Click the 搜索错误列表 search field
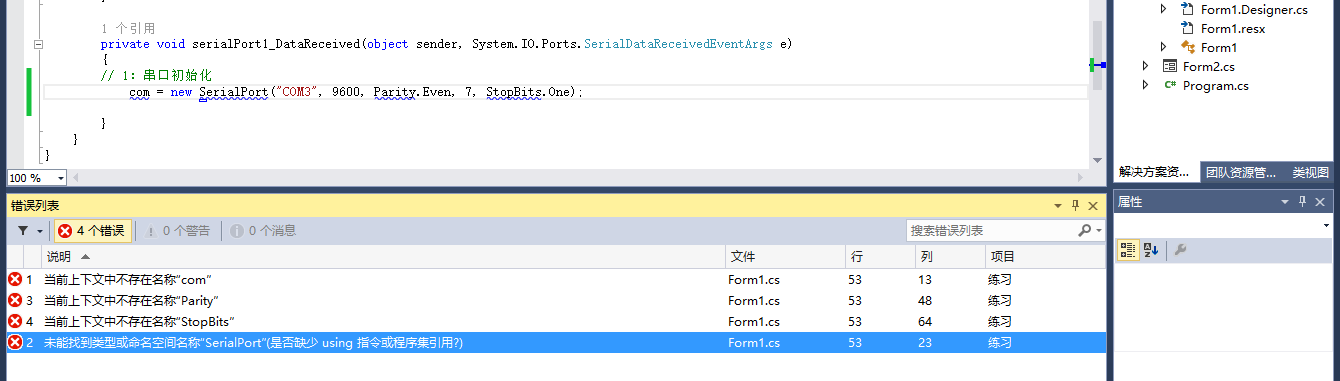Screen dimensions: 1340x381 (x=992, y=231)
